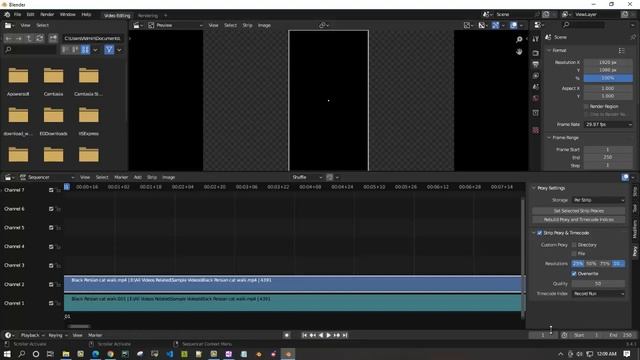Switch file browser to thumbnail display mode
Image resolution: width=640 pixels, height=360 pixels.
click(85, 50)
